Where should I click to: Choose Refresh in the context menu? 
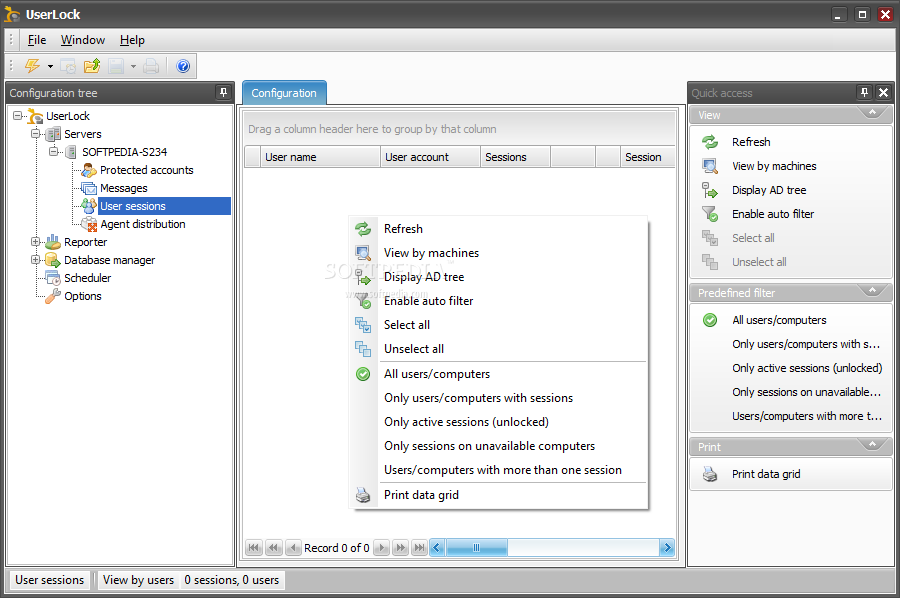pyautogui.click(x=498, y=228)
